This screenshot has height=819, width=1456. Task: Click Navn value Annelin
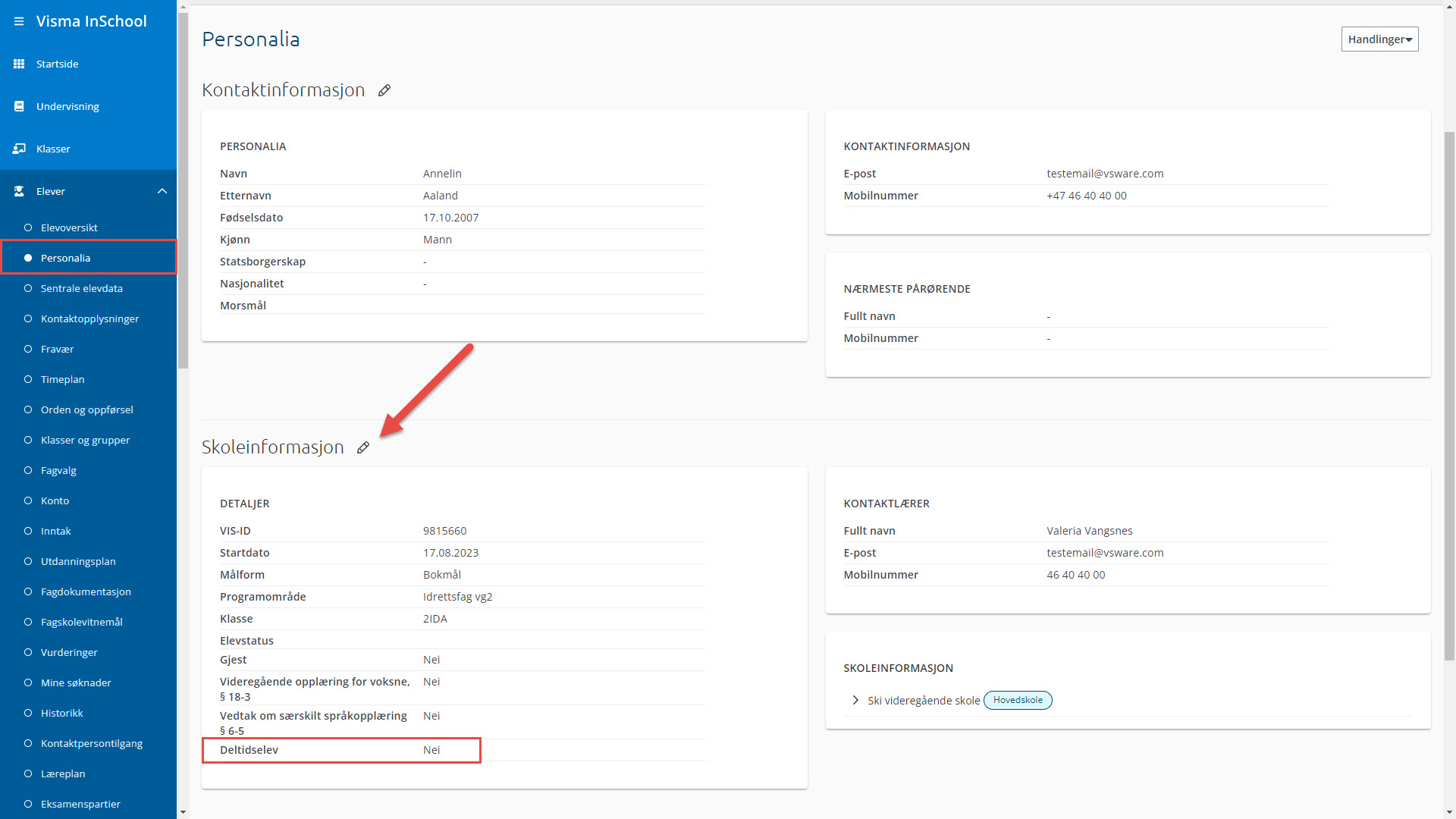point(442,174)
